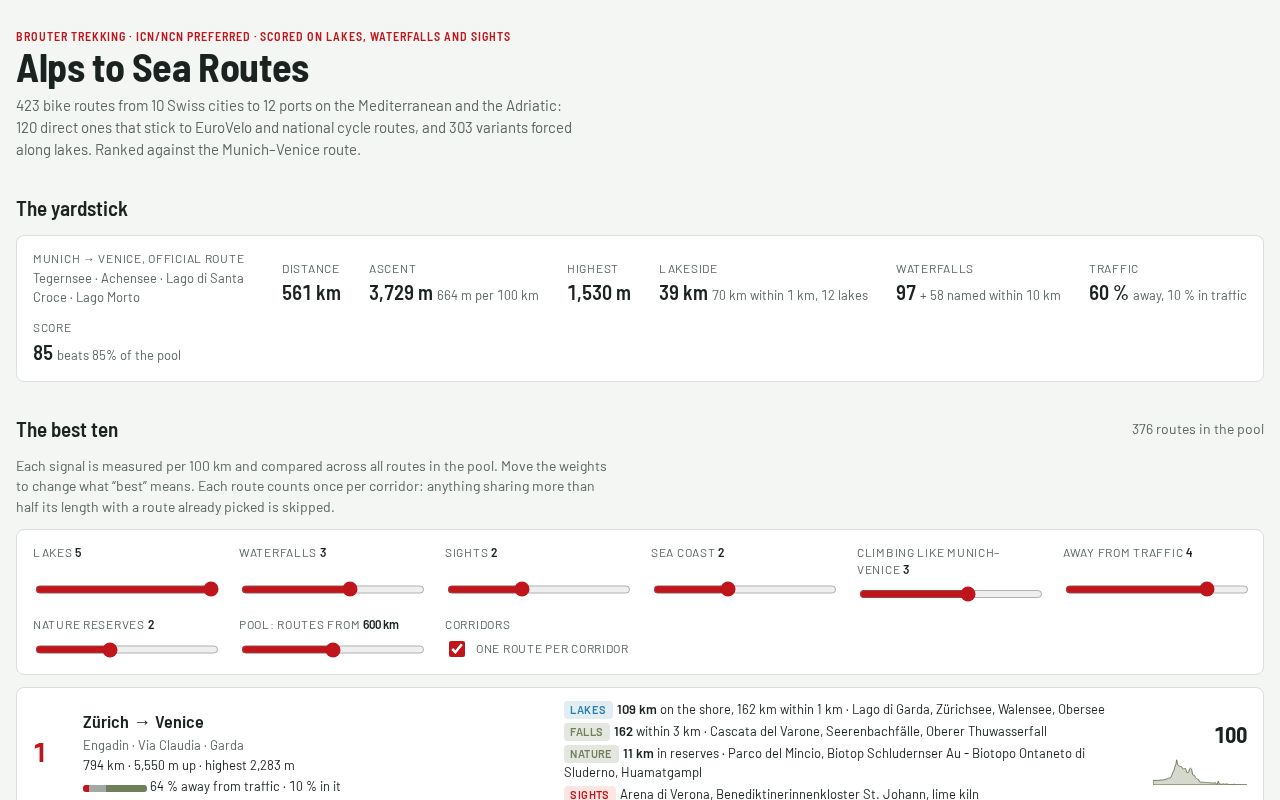Click the traffic share bar for Zürich → Venice
This screenshot has width=1280, height=800.
point(115,788)
